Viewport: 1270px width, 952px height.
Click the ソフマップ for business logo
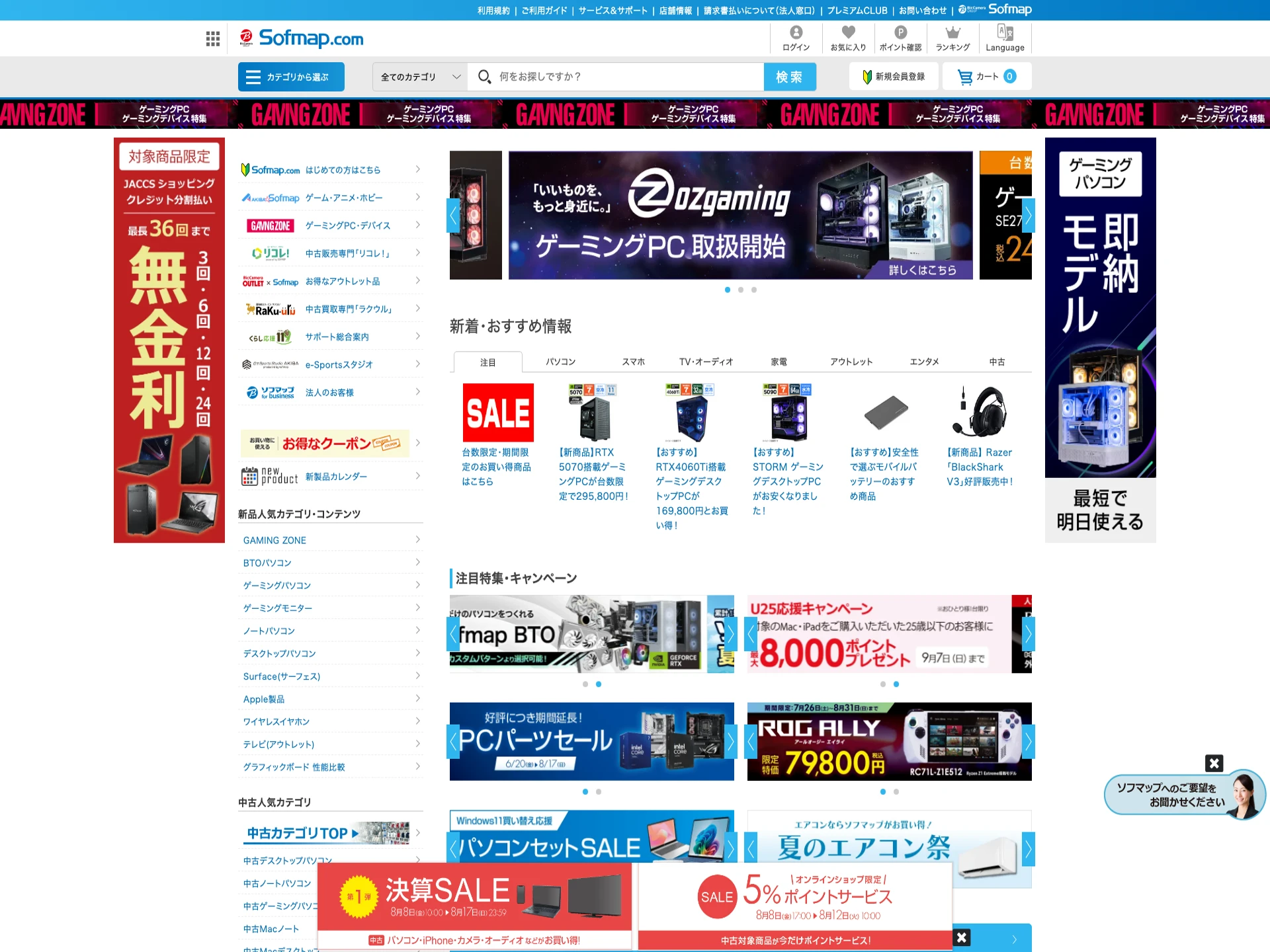click(x=271, y=393)
